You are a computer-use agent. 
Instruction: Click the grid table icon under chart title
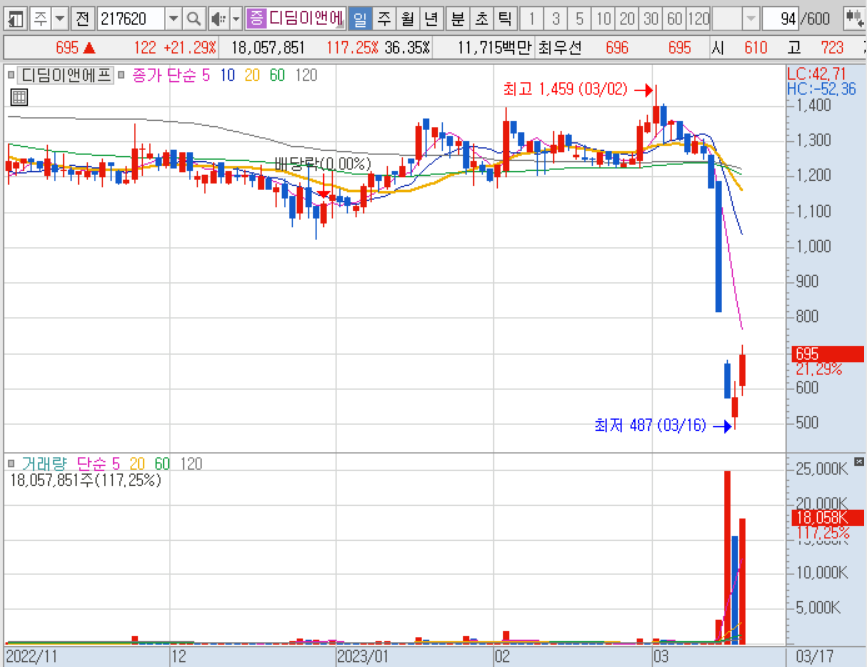19,97
